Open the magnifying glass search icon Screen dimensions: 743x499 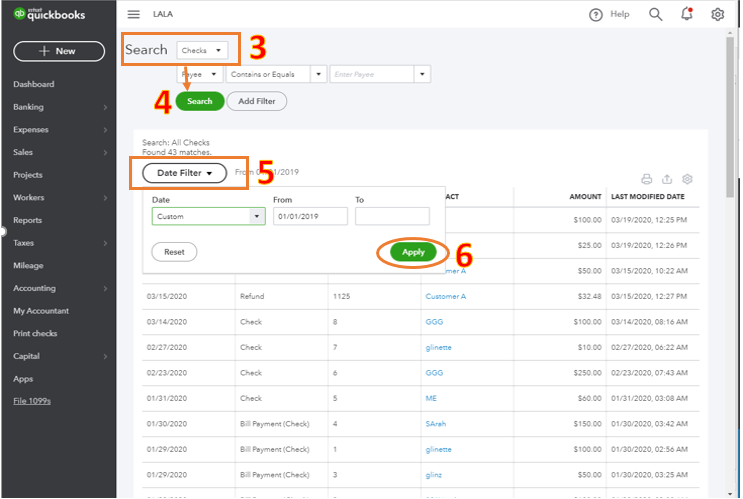tap(655, 14)
